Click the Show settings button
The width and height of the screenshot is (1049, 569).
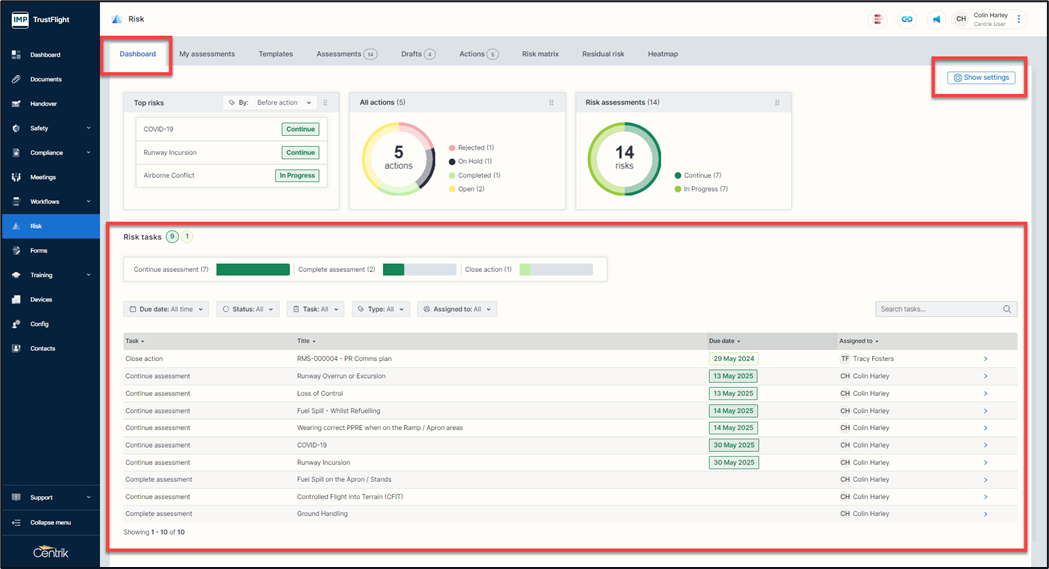click(x=981, y=78)
